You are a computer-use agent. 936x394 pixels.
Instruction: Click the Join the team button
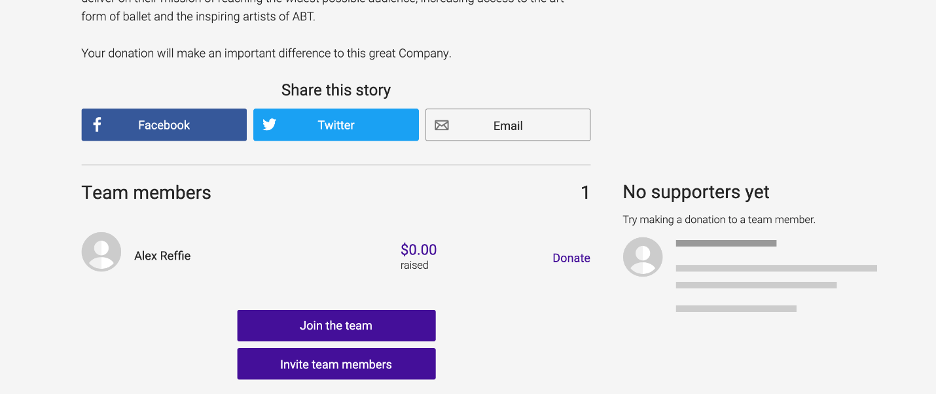[337, 325]
